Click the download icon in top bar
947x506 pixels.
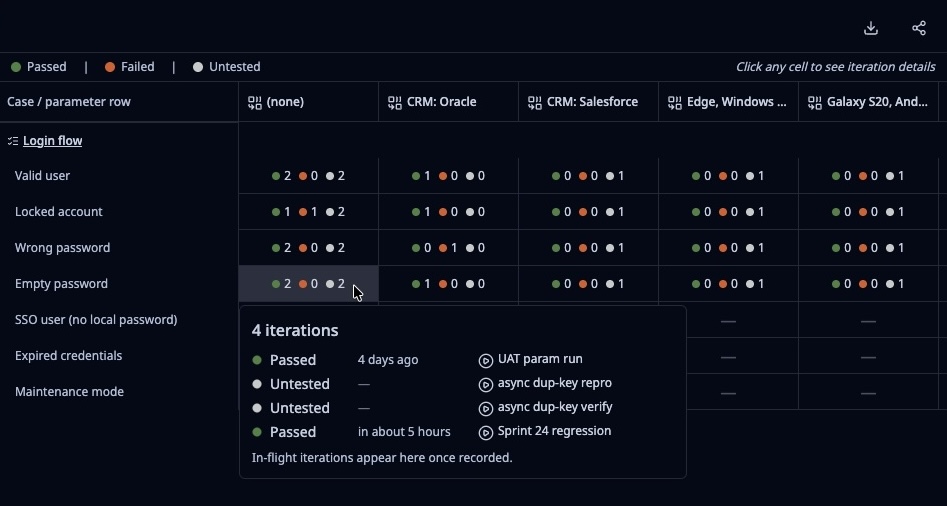870,28
